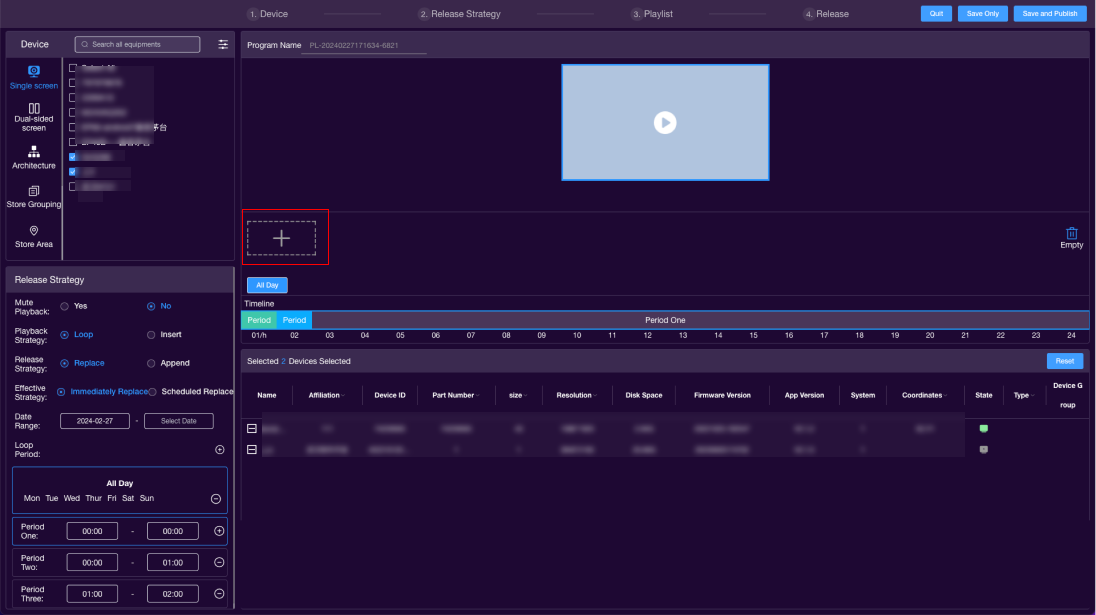Switch to Dual-sided screen view

34,117
